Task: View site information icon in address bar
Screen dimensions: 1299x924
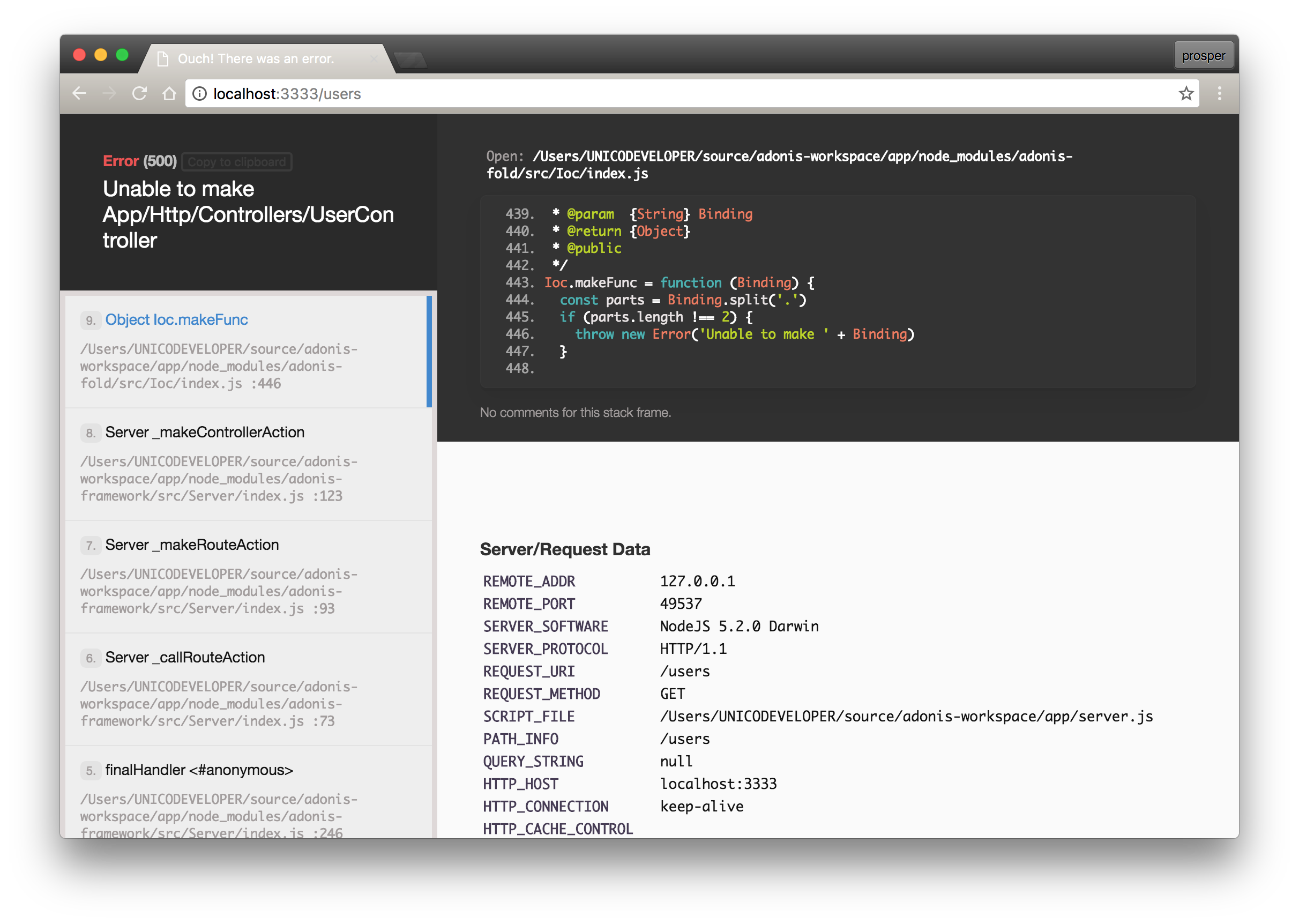Action: (x=200, y=93)
